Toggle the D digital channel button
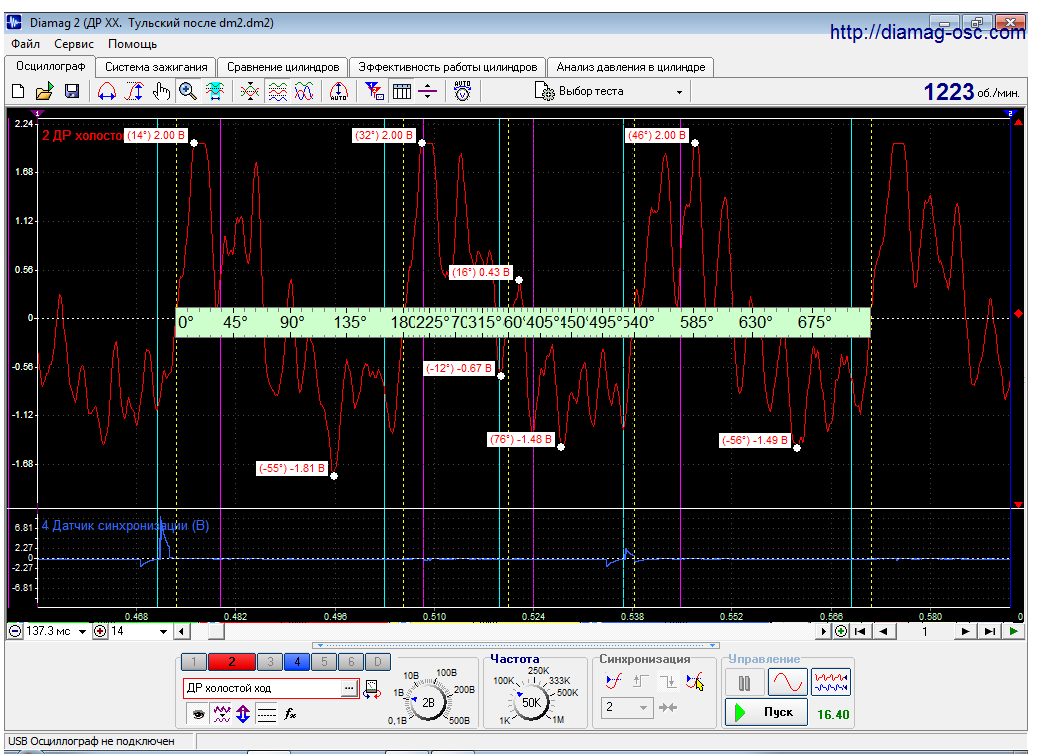Image resolution: width=1040 pixels, height=754 pixels. click(x=377, y=661)
